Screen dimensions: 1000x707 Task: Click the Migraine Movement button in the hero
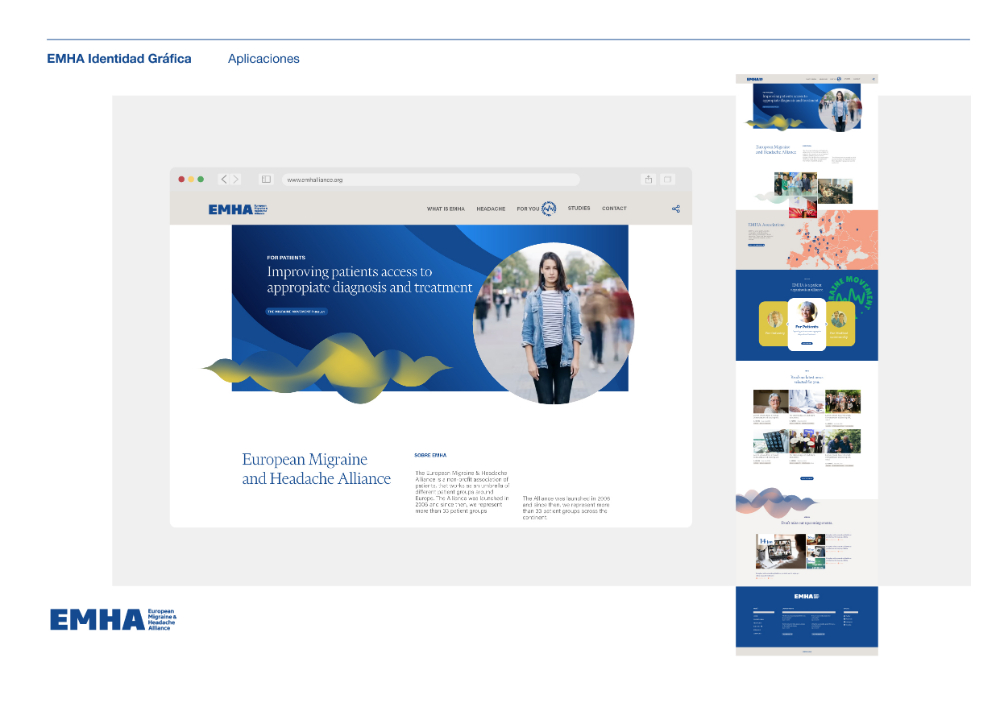pyautogui.click(x=297, y=312)
